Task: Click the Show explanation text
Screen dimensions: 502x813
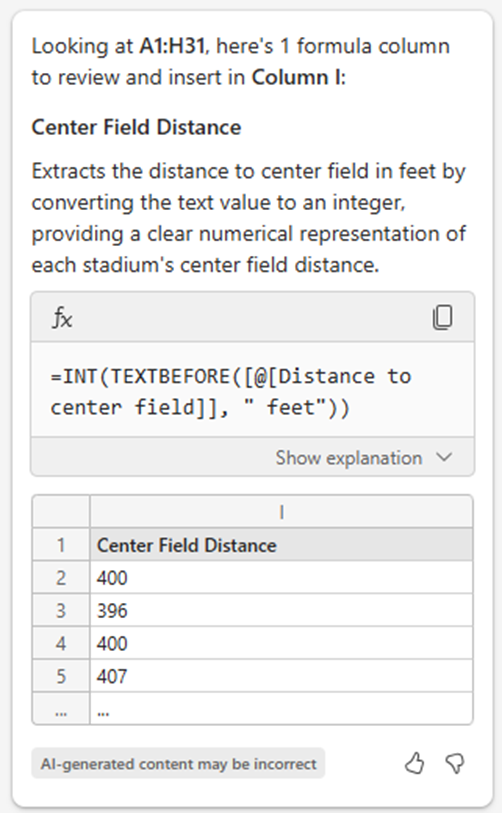Action: pos(348,458)
